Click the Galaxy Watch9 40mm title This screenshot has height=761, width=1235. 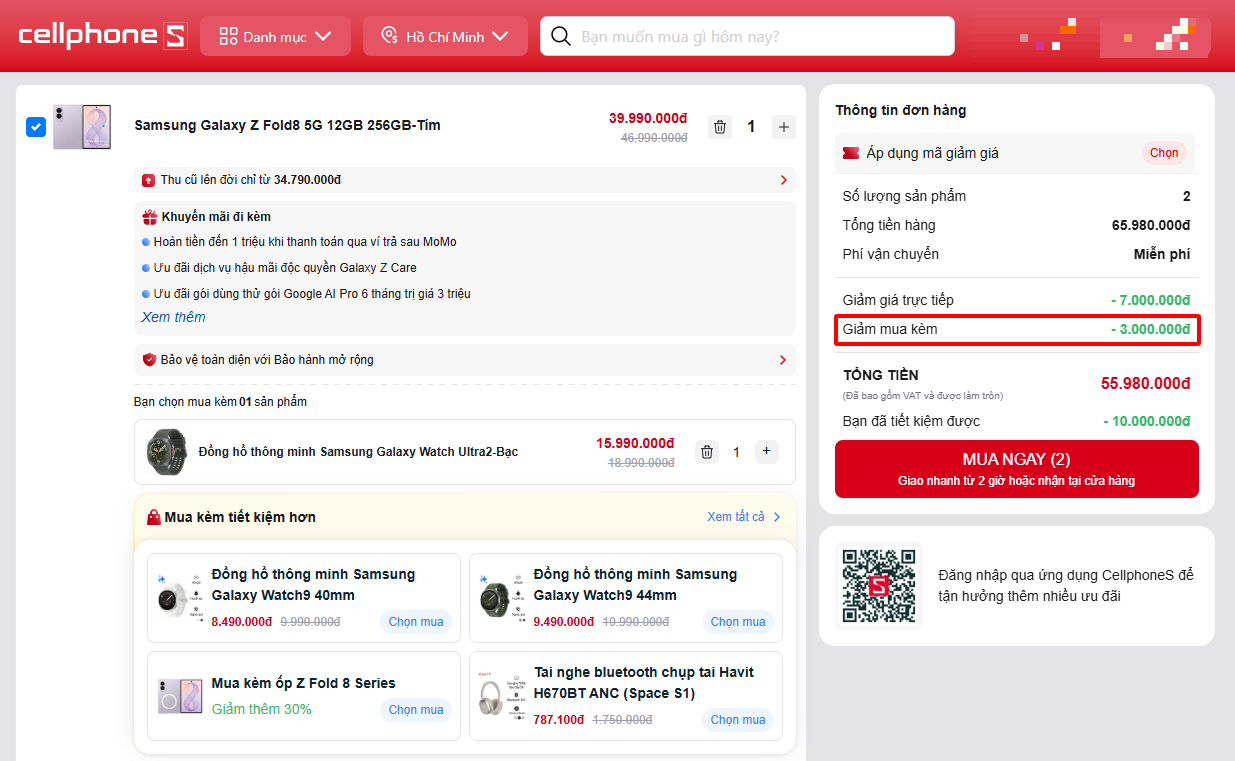point(313,585)
